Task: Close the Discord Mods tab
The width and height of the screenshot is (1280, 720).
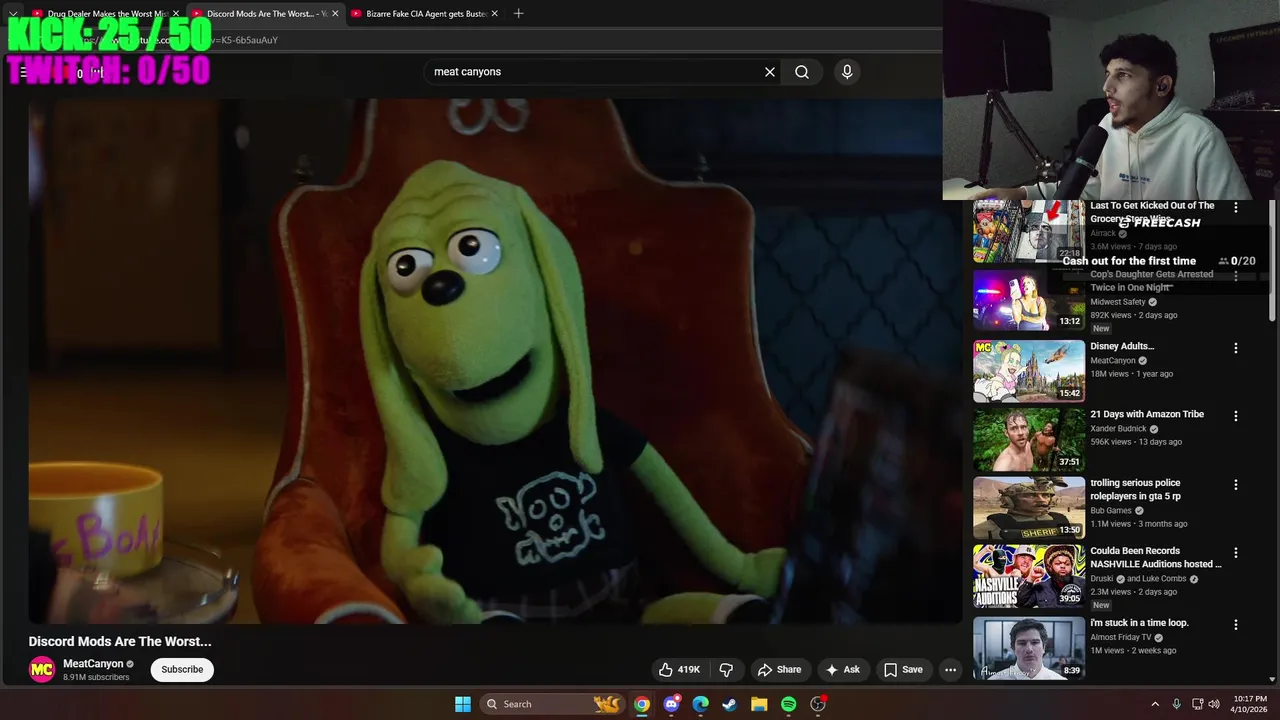Action: 335,14
